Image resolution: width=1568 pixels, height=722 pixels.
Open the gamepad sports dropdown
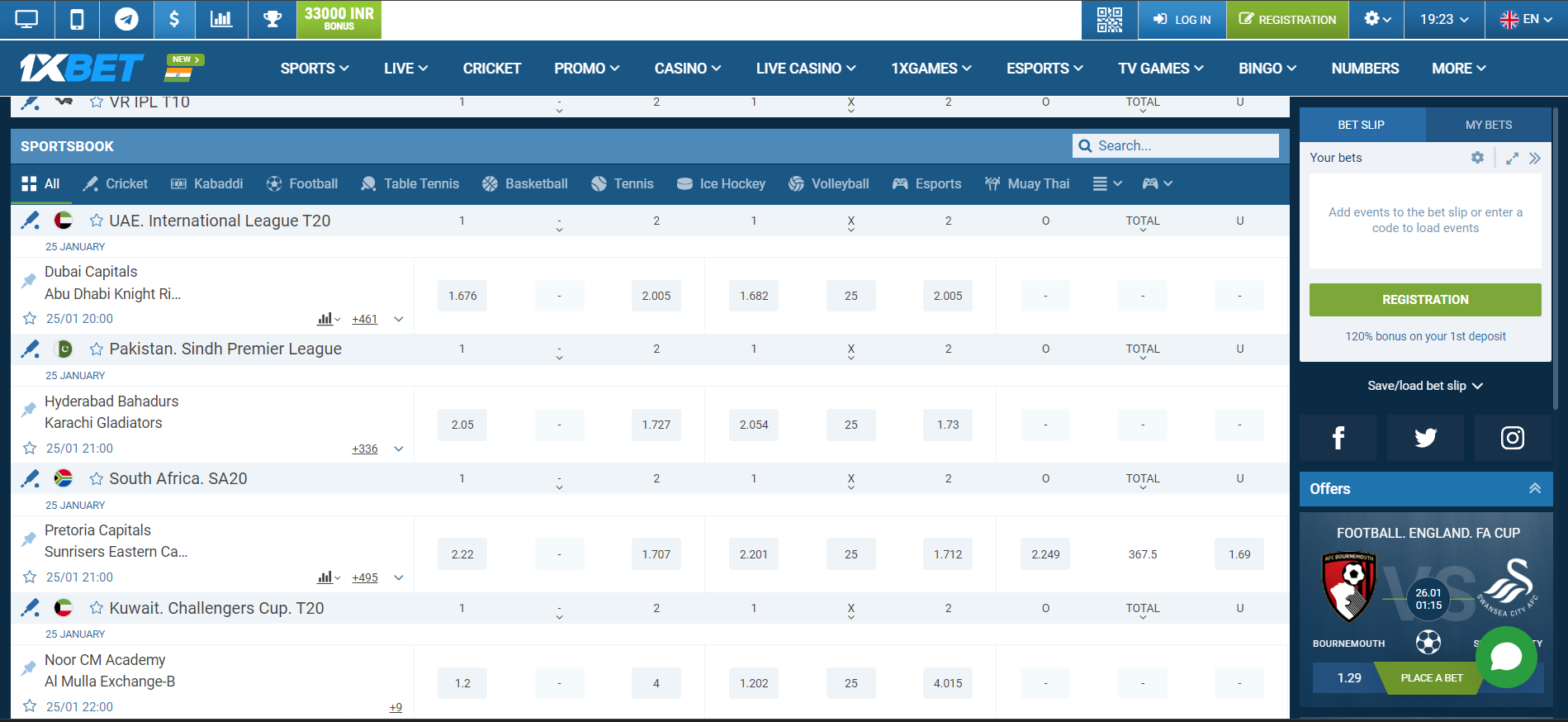1158,184
